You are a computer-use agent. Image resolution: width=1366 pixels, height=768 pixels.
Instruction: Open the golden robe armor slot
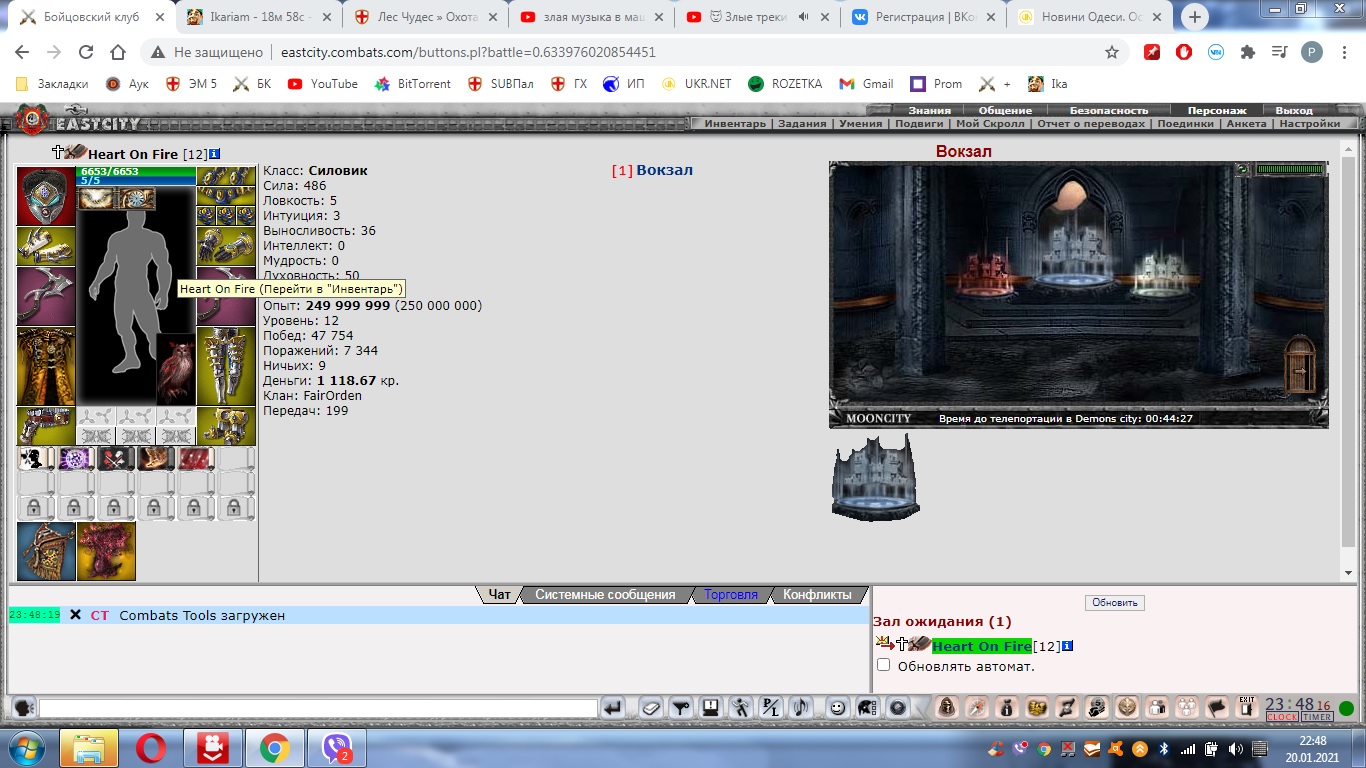[x=46, y=366]
